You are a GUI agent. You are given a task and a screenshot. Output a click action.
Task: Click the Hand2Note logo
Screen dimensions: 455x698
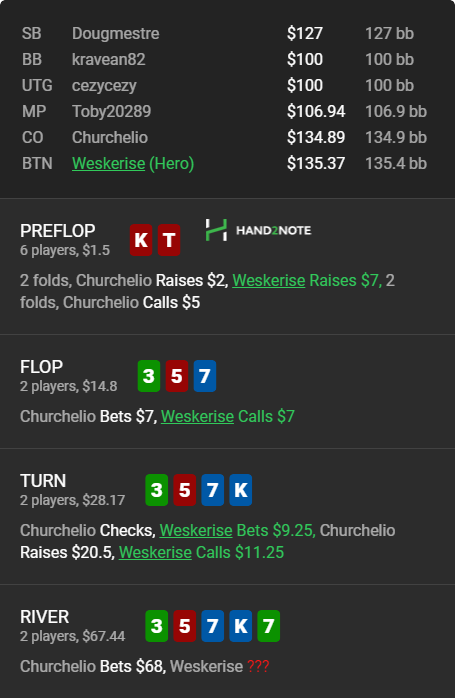(258, 230)
